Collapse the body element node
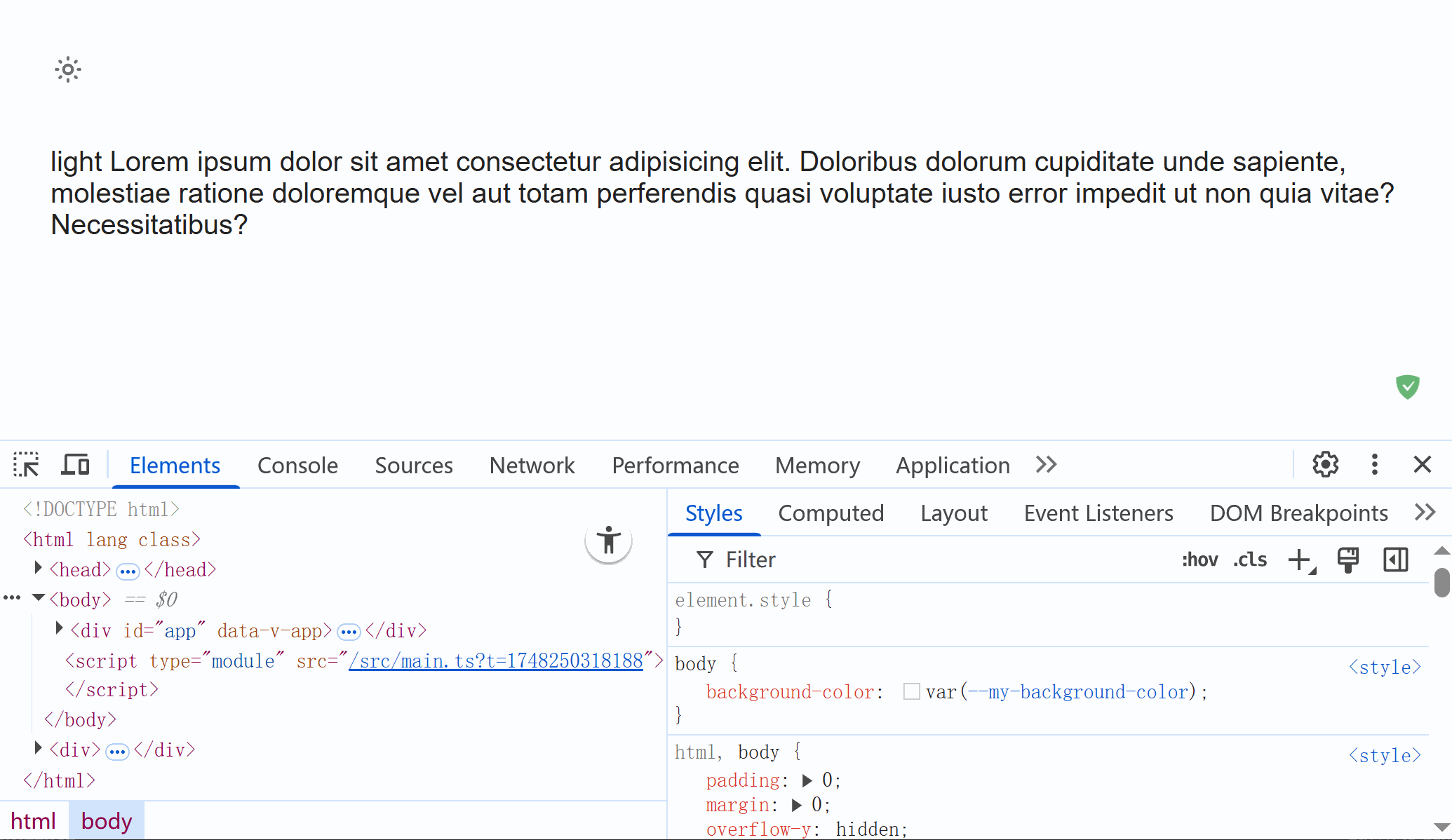This screenshot has height=840, width=1452. (39, 598)
